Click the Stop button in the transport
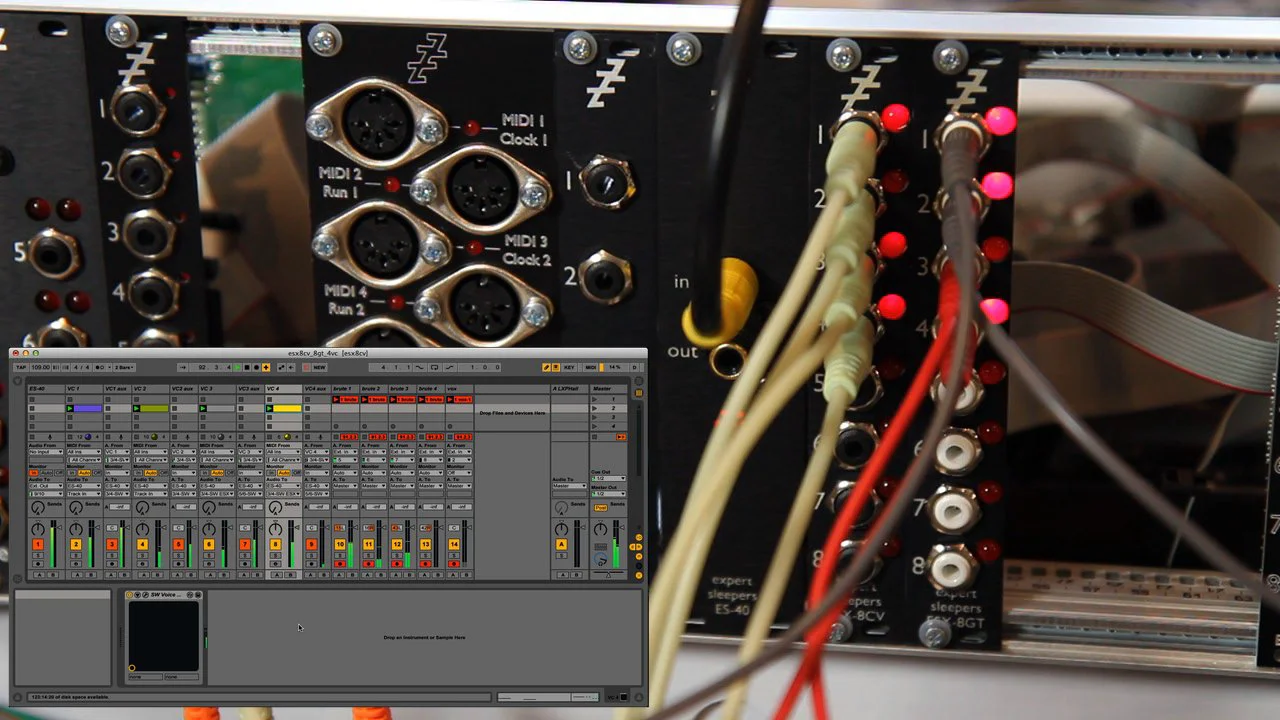1280x720 pixels. [x=247, y=367]
